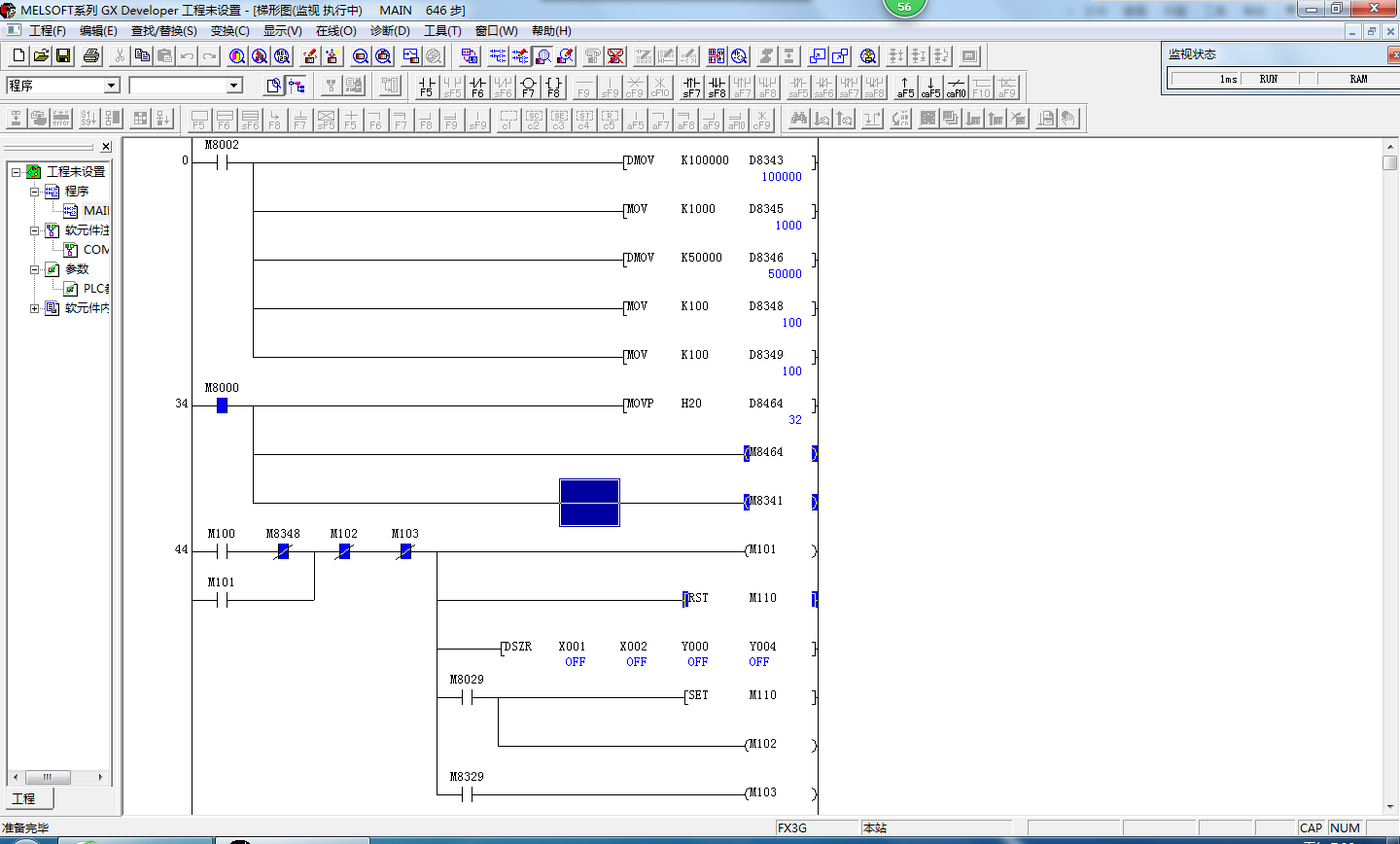Screen dimensions: 1400x844
Task: Click the New Project toolbar icon
Action: [x=17, y=56]
